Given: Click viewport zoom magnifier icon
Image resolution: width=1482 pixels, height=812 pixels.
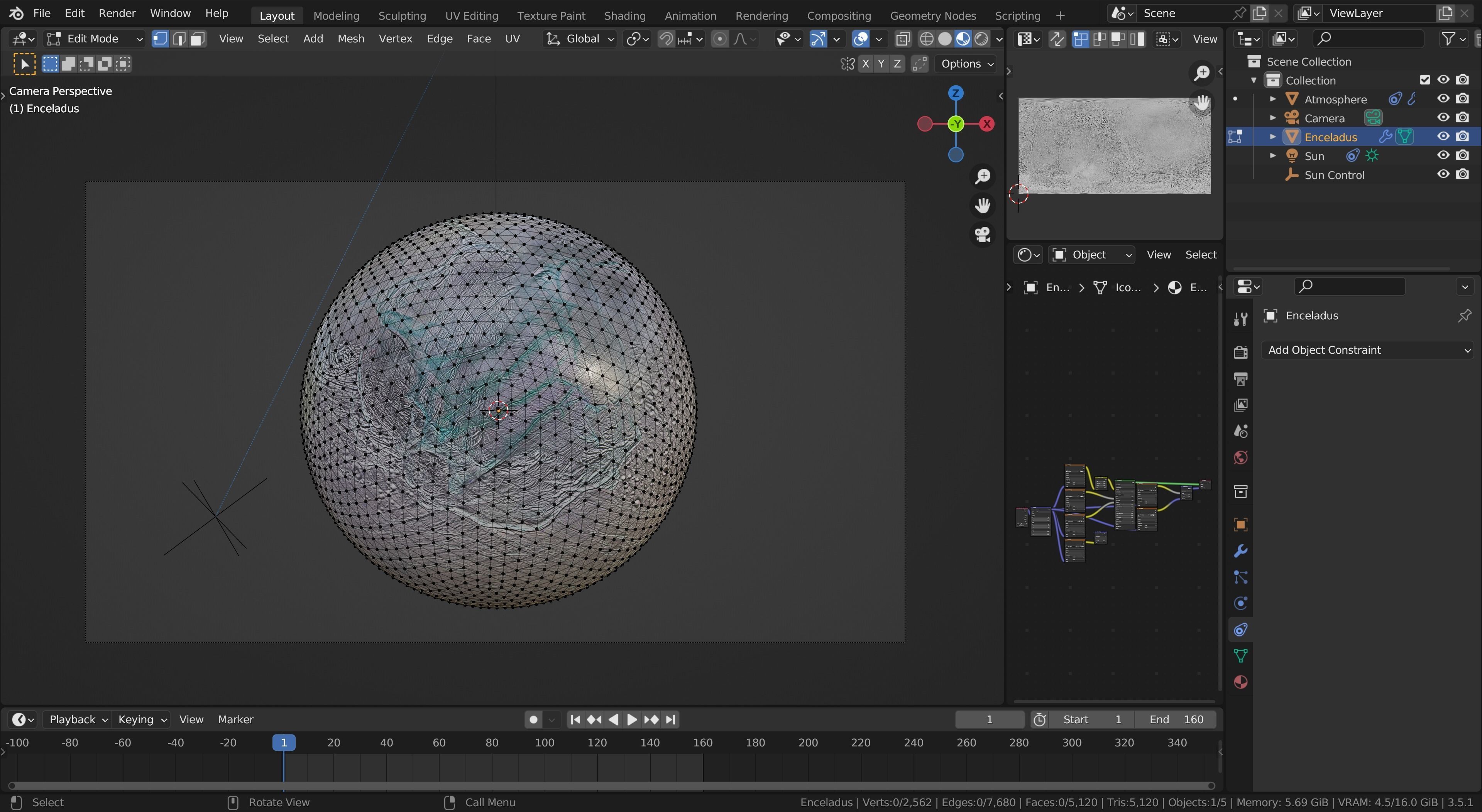Looking at the screenshot, I should click(x=983, y=176).
